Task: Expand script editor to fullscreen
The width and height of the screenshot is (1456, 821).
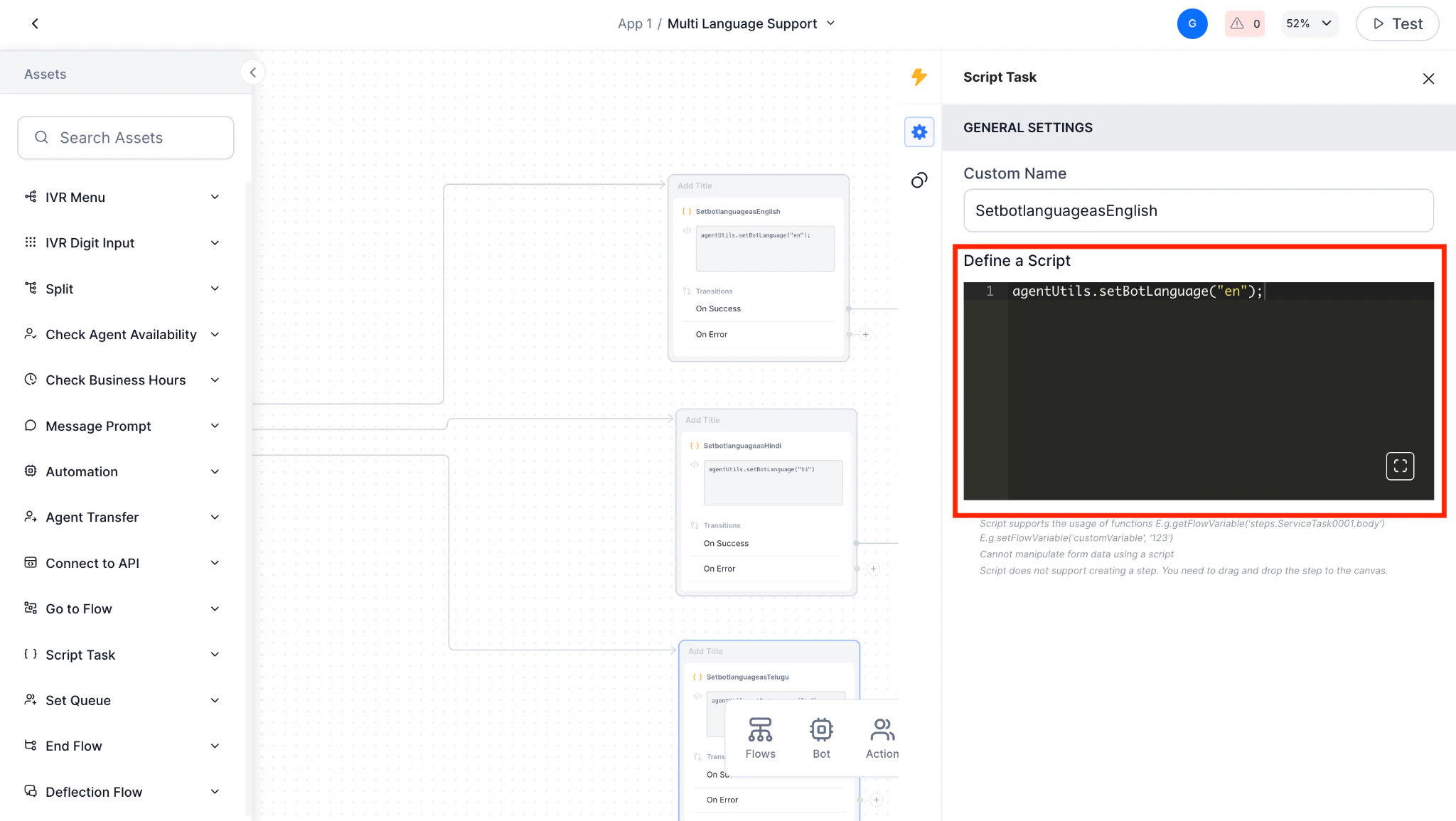Action: (x=1399, y=466)
